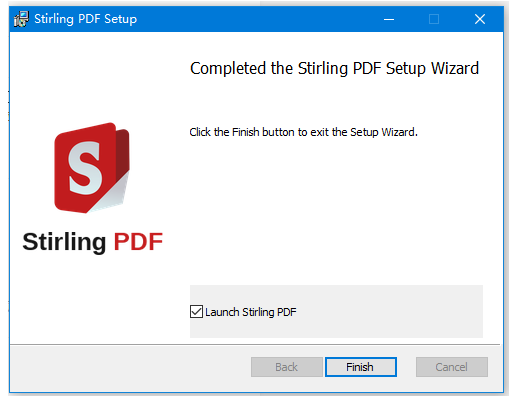Image resolution: width=511 pixels, height=405 pixels.
Task: Click the greyed-out Cancel button
Action: (451, 367)
